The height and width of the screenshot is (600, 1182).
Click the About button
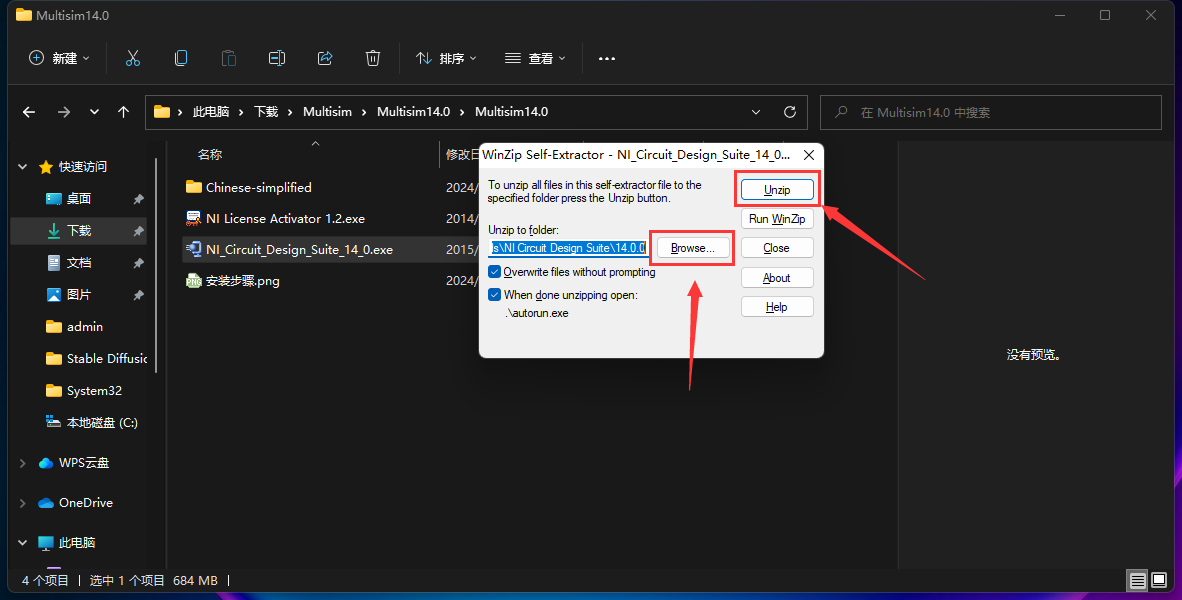click(777, 277)
